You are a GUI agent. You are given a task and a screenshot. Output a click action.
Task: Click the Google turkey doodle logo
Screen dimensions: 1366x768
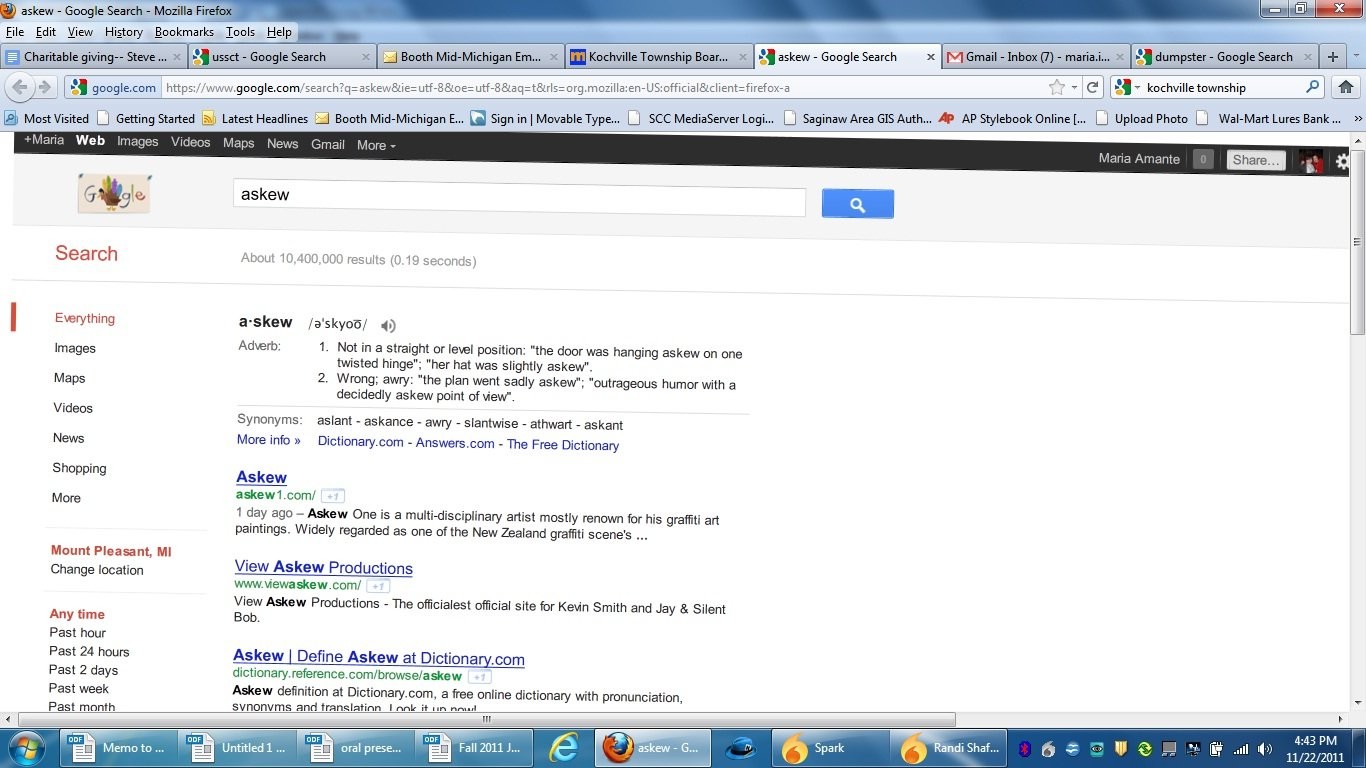coord(114,193)
